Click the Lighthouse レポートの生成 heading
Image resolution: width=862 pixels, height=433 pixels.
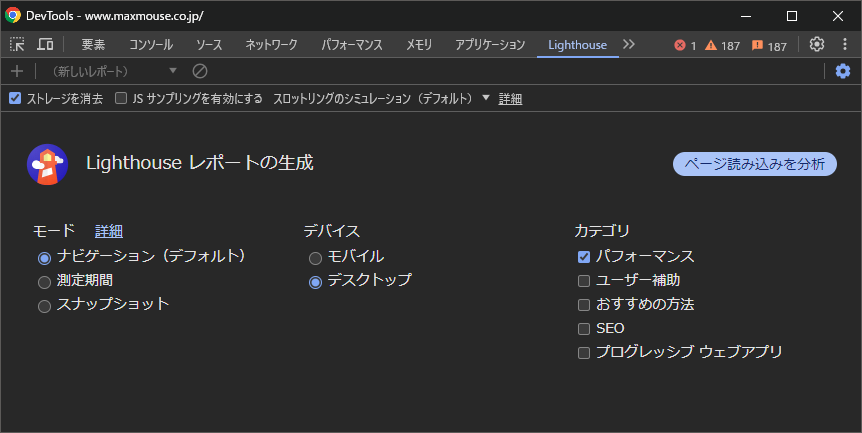200,163
